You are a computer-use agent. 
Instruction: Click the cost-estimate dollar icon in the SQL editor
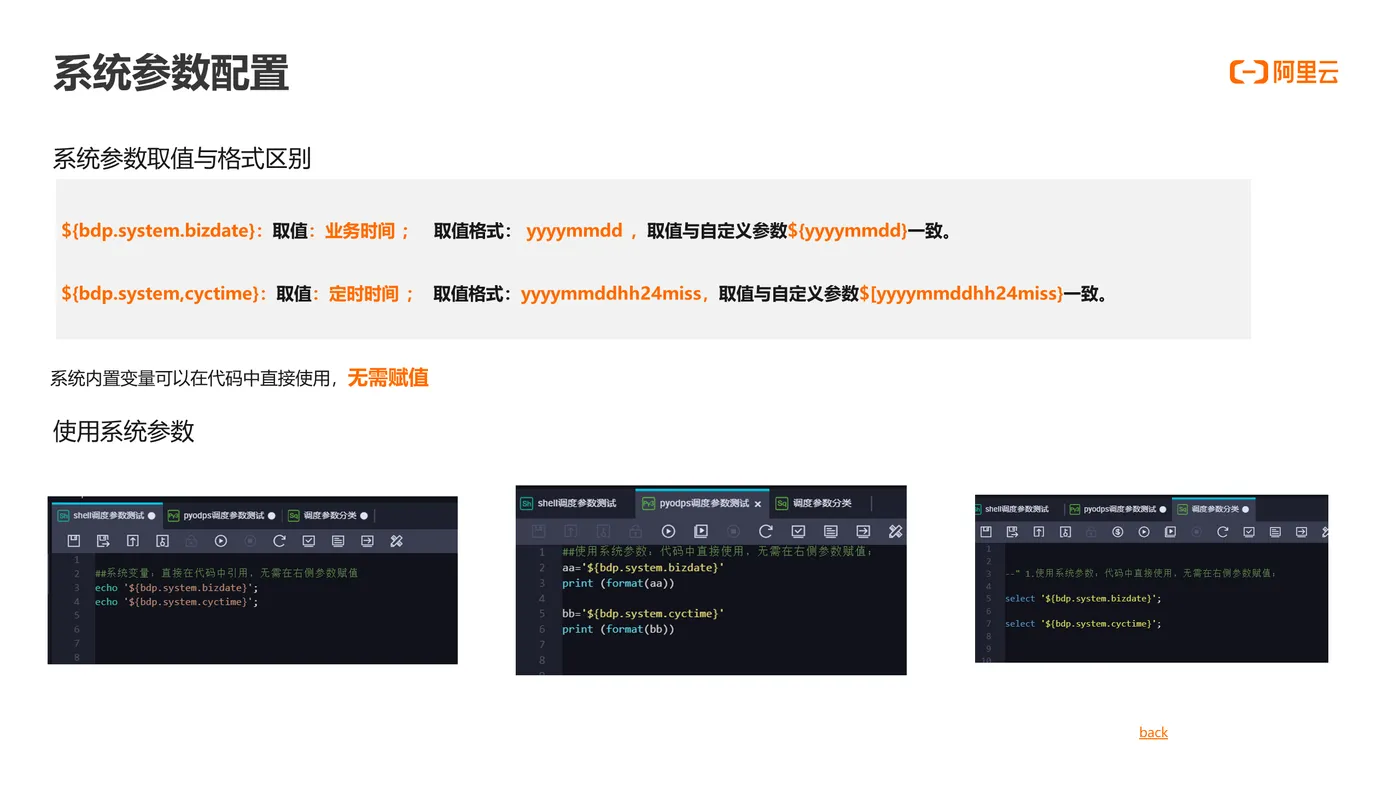point(1118,532)
